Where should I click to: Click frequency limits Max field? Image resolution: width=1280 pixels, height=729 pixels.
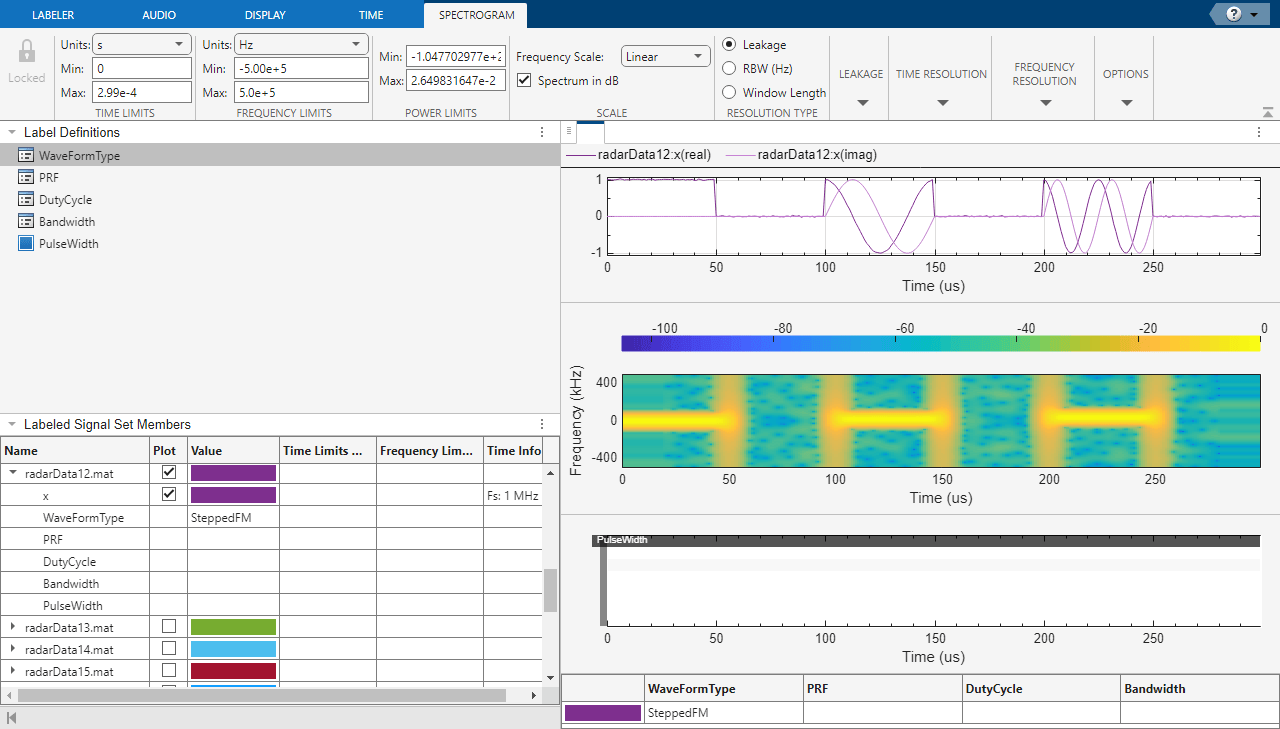pyautogui.click(x=301, y=92)
